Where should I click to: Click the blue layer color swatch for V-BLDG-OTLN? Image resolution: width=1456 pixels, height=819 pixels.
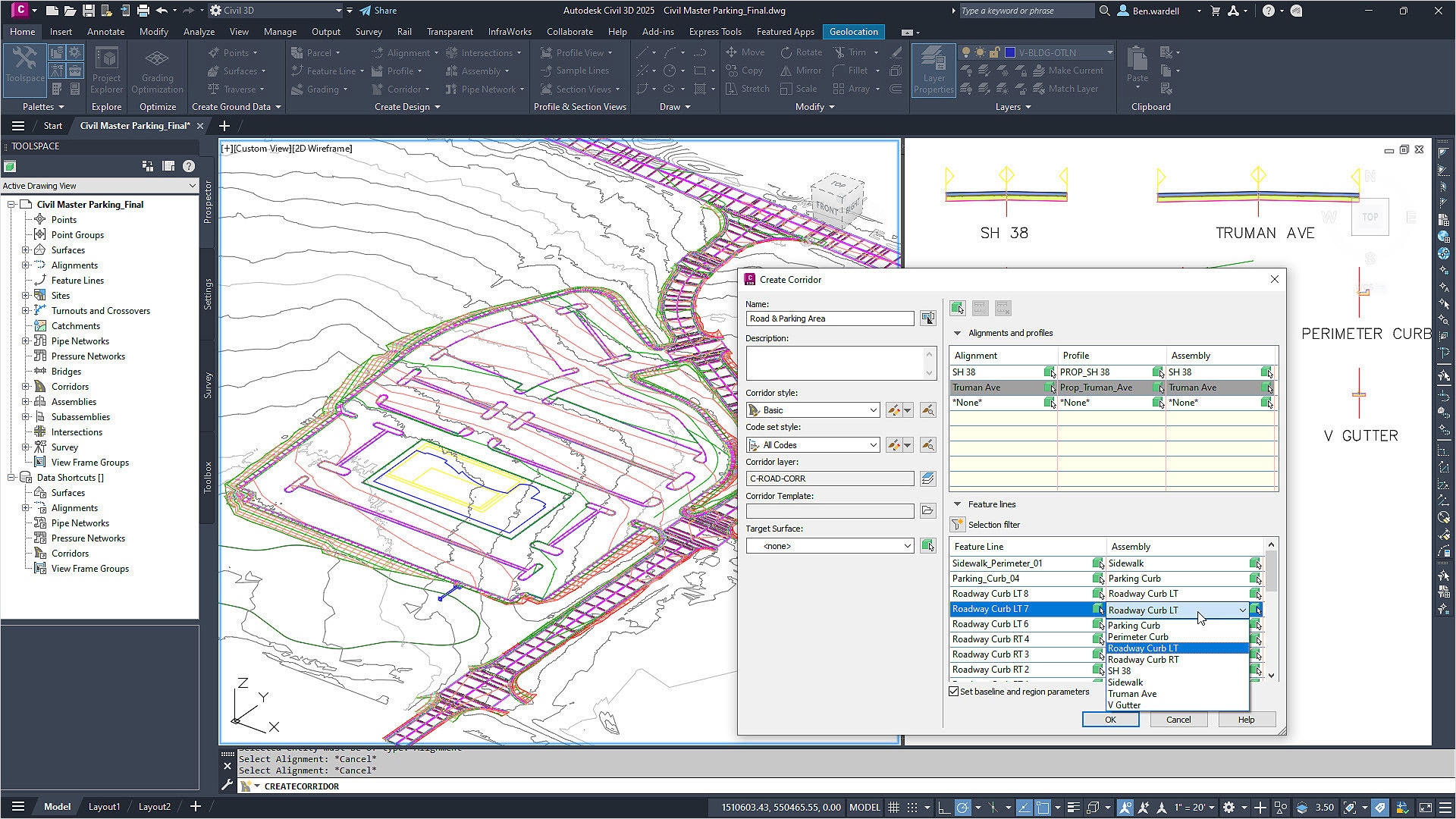point(1009,52)
